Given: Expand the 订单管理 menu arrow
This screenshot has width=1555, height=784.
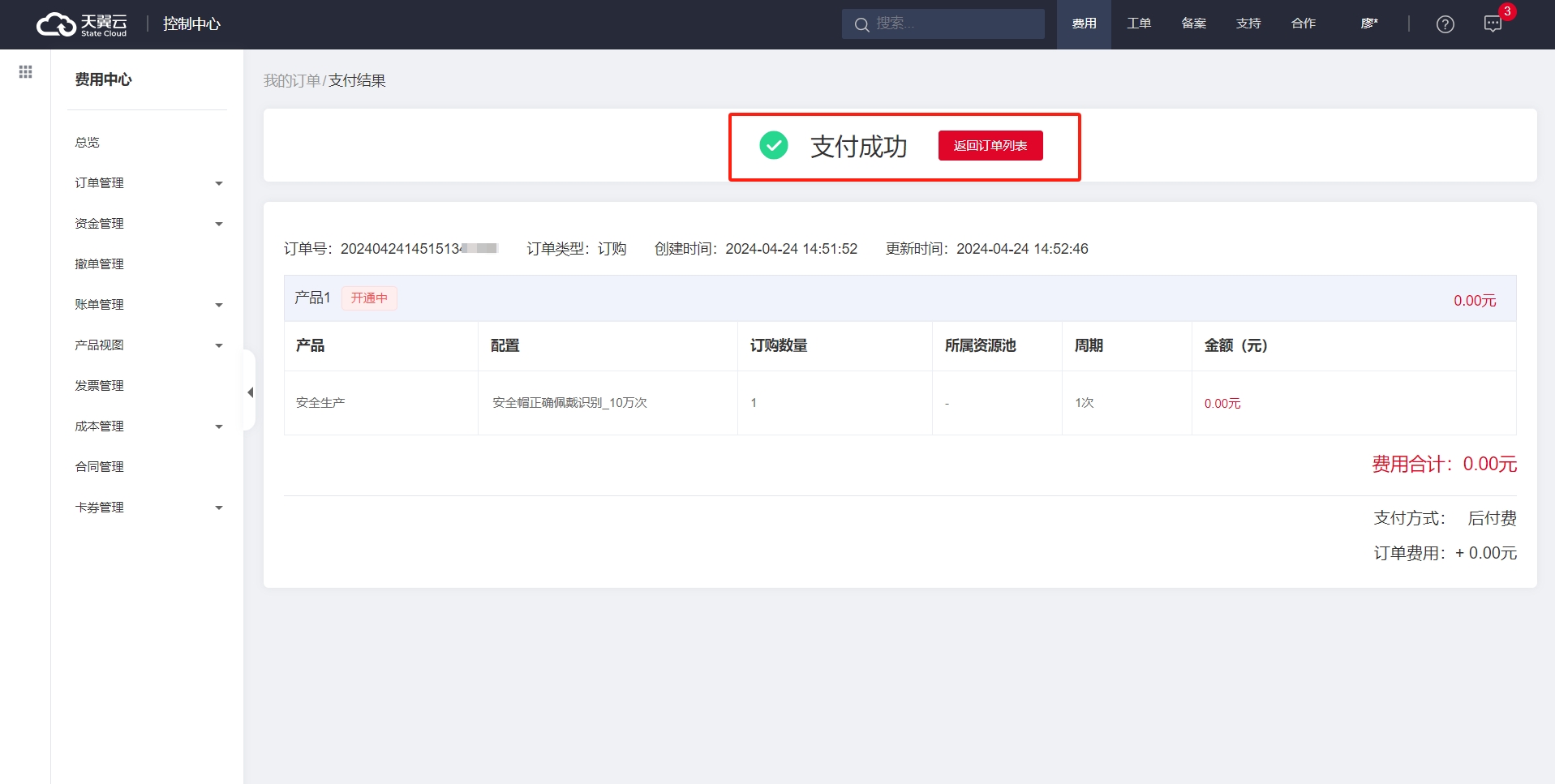Looking at the screenshot, I should [218, 183].
